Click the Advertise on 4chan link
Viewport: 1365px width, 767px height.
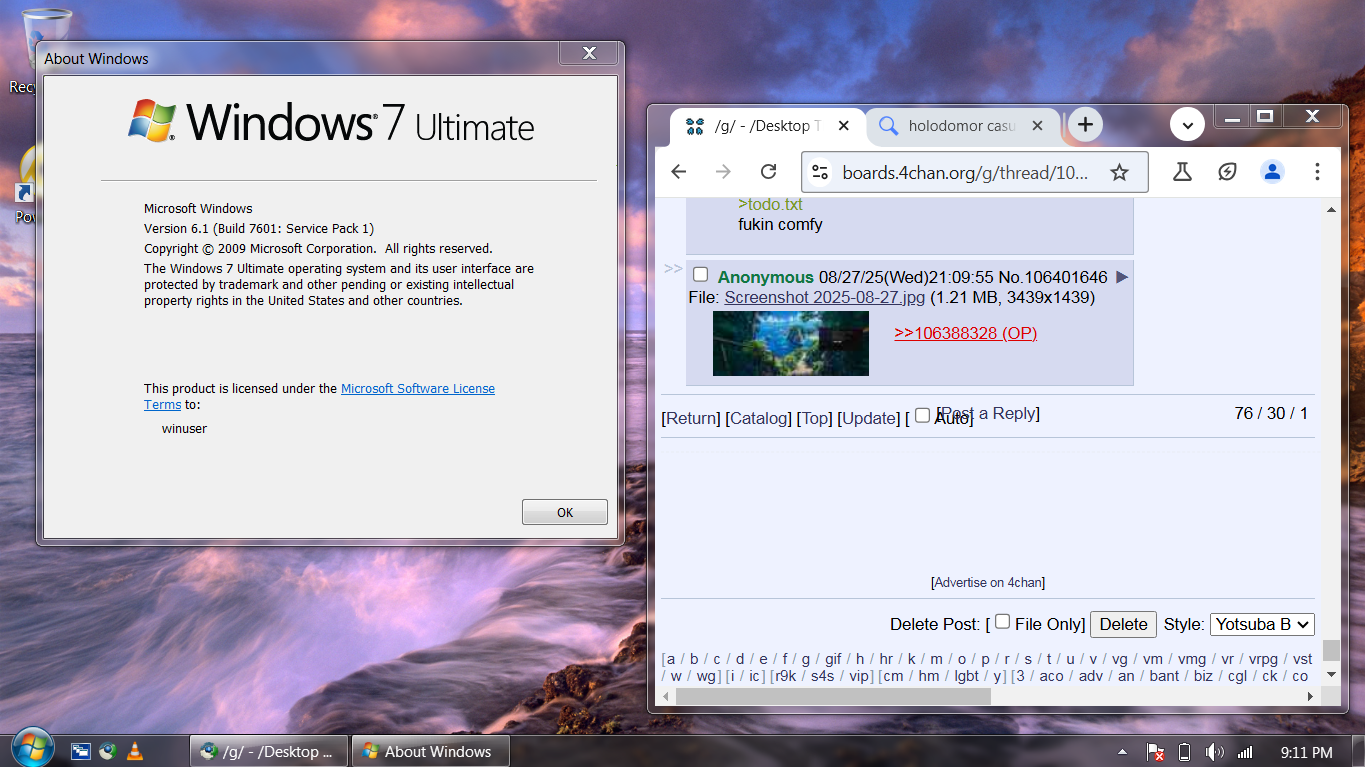point(988,582)
